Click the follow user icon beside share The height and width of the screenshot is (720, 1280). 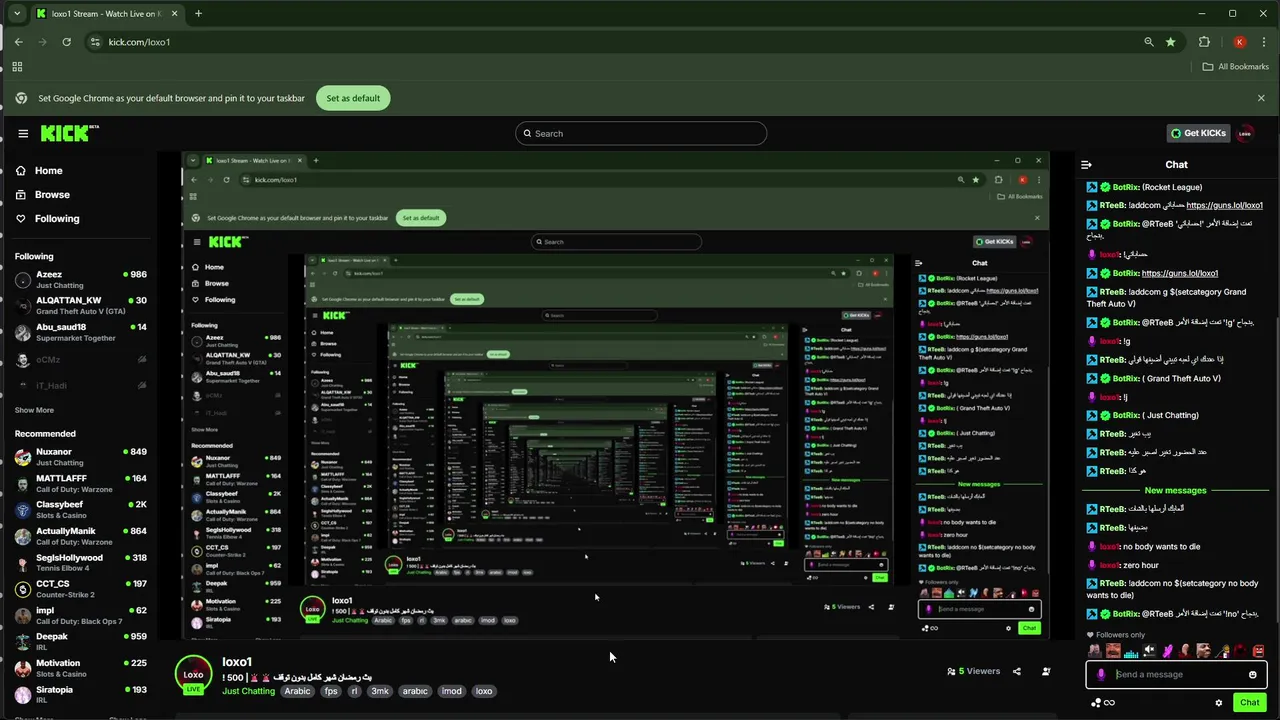tap(1046, 671)
